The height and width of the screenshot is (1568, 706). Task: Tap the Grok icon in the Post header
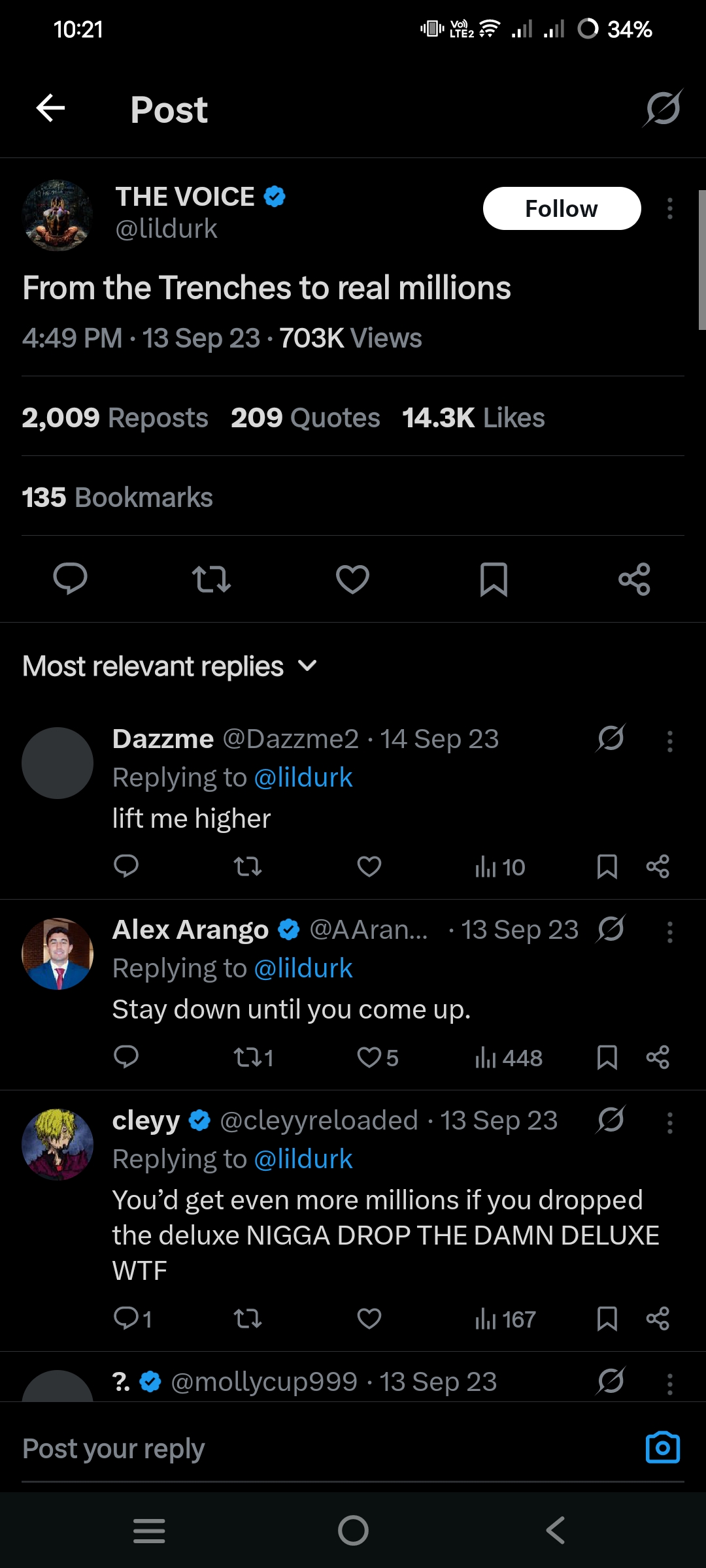(x=663, y=108)
